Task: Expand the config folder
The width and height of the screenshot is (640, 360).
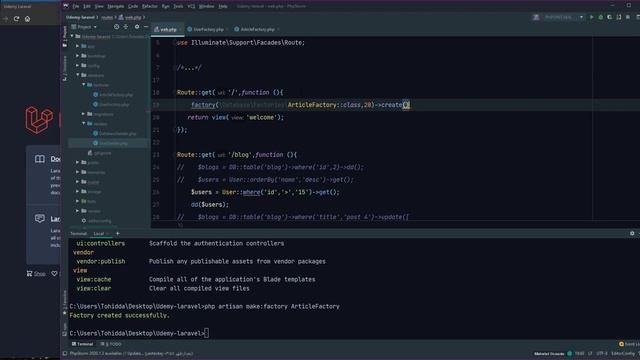Action: [78, 65]
